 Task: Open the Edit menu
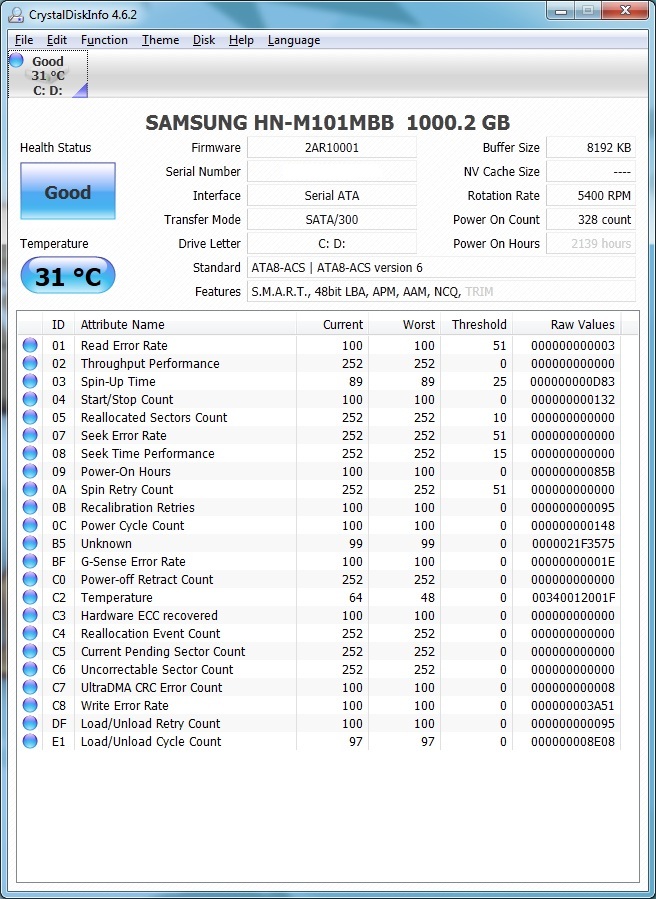point(57,40)
